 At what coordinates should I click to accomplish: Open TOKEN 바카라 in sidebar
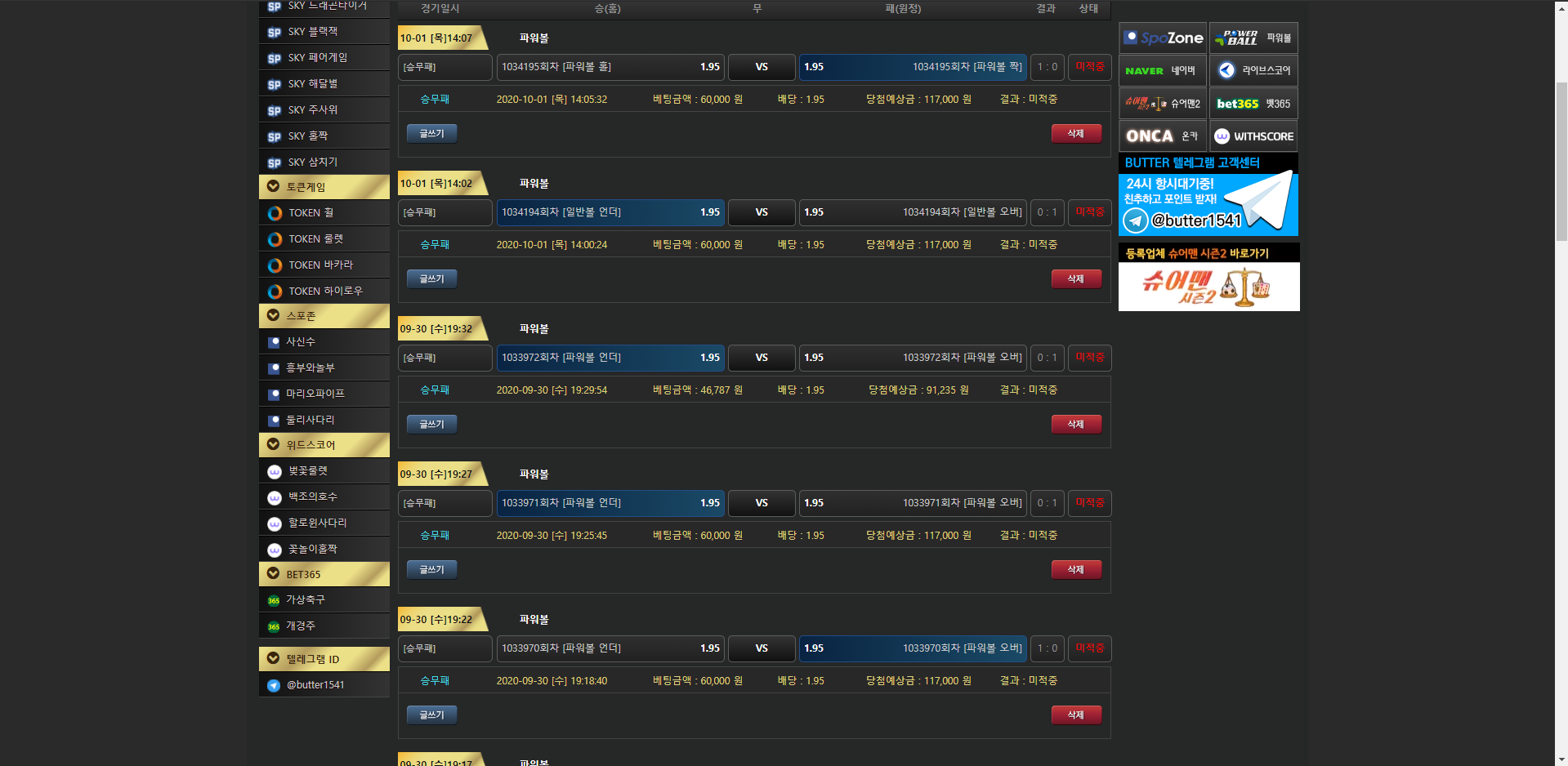[320, 265]
